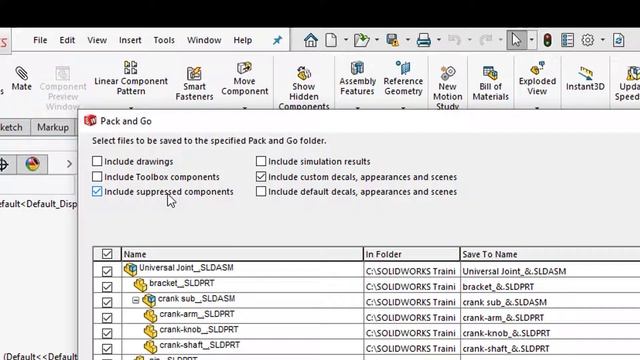Start a New Motion Study
Image resolution: width=640 pixels, height=360 pixels.
pyautogui.click(x=447, y=88)
